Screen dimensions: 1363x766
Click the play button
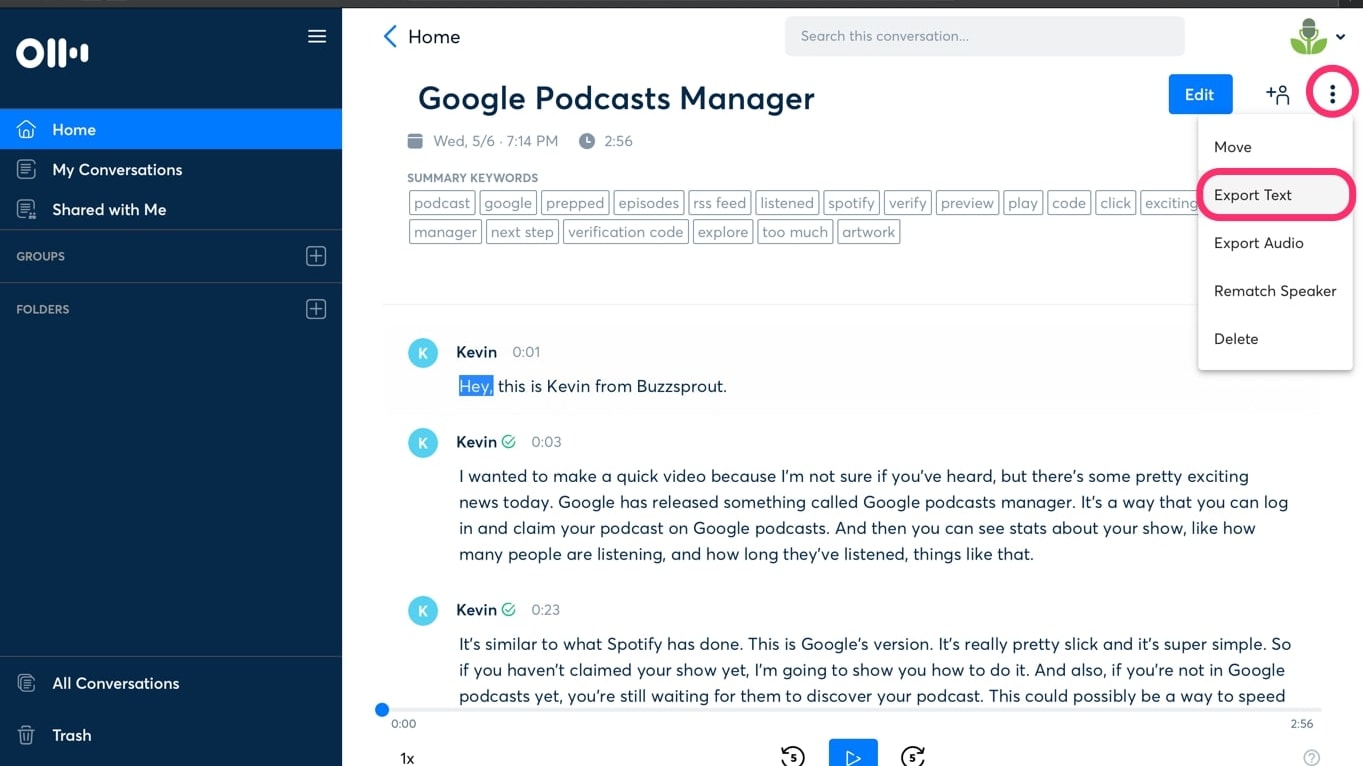(x=853, y=755)
